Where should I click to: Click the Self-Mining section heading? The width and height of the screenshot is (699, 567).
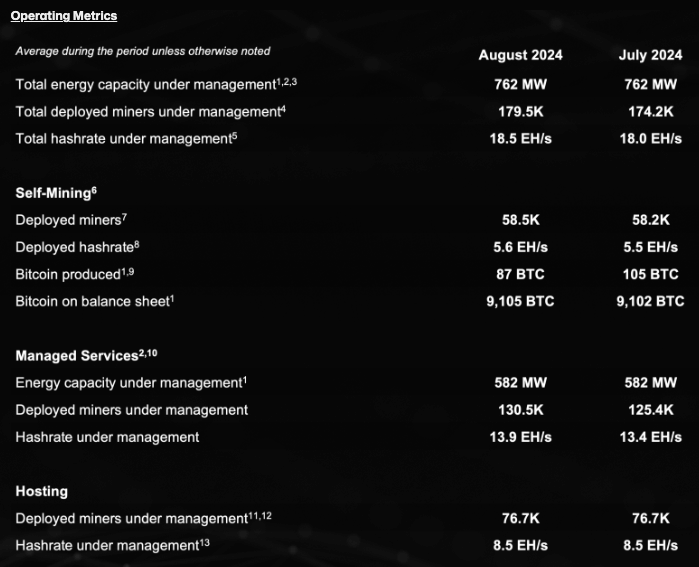(55, 192)
